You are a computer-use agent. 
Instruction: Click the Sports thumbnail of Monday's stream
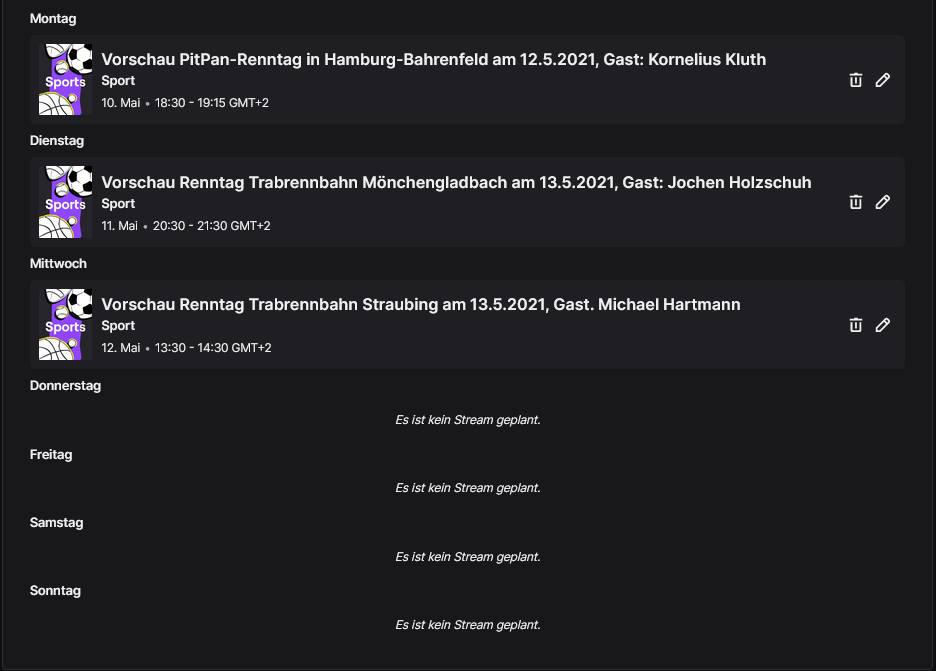66,79
